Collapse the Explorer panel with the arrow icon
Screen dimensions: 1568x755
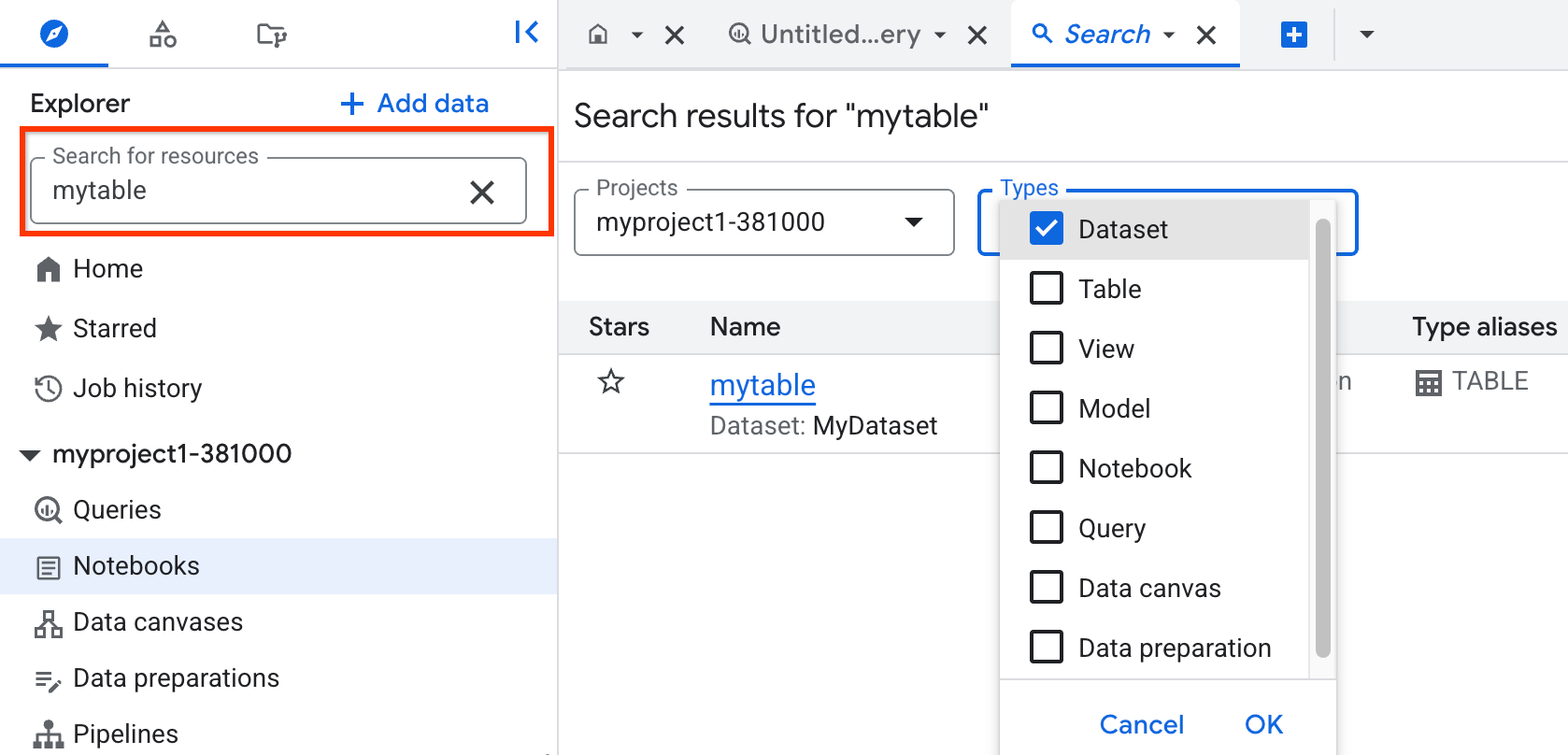click(x=526, y=33)
